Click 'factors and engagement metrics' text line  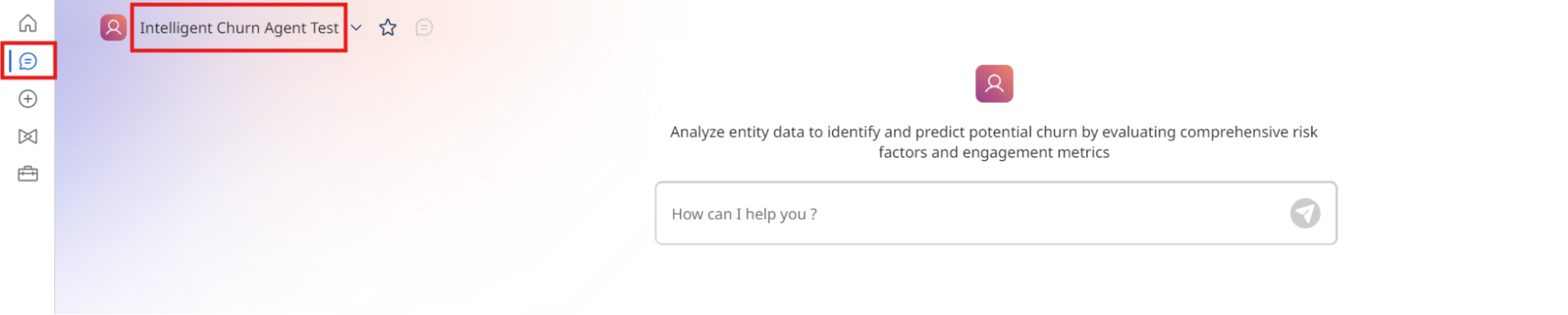[993, 153]
